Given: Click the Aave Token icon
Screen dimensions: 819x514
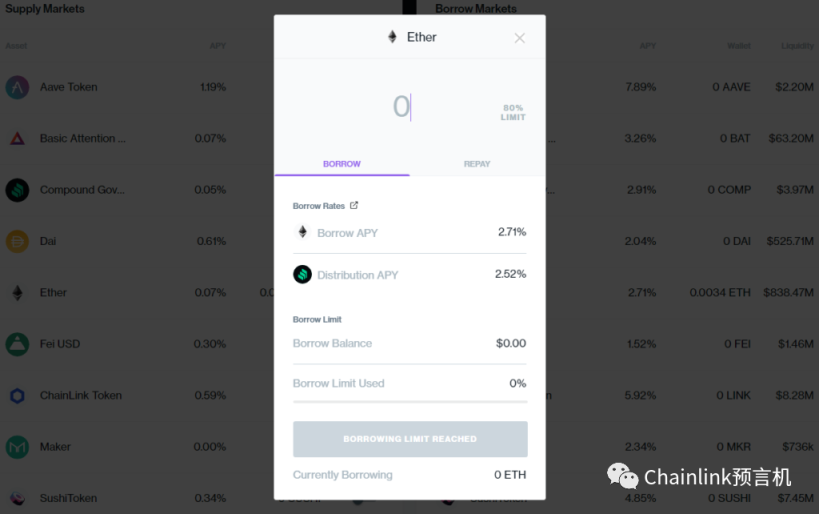Looking at the screenshot, I should pyautogui.click(x=17, y=87).
